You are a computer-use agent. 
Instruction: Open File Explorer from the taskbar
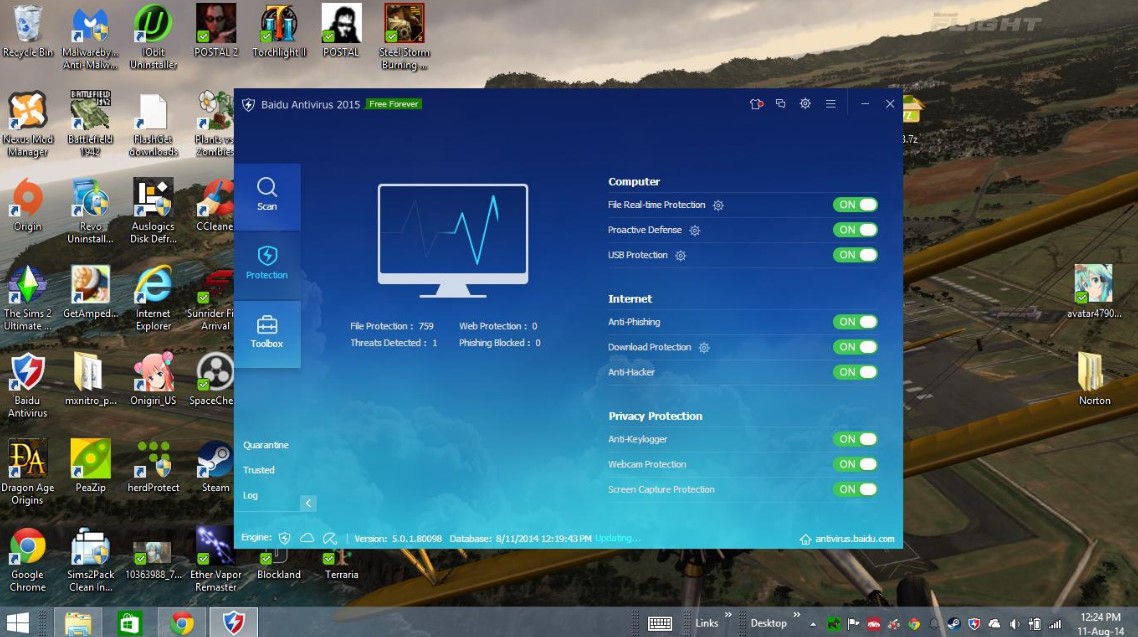[78, 622]
